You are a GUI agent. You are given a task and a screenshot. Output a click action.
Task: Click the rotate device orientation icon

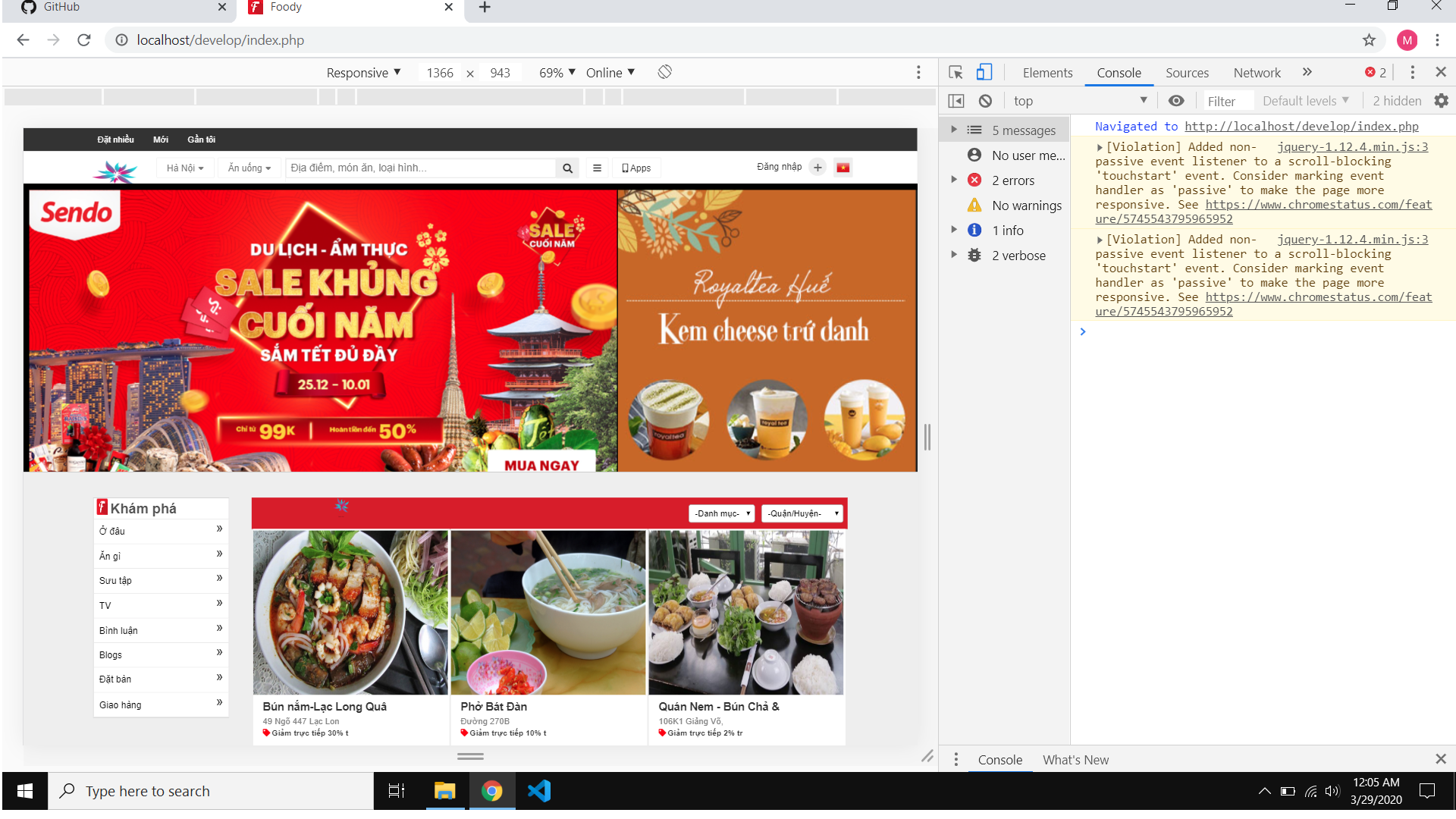pyautogui.click(x=664, y=72)
